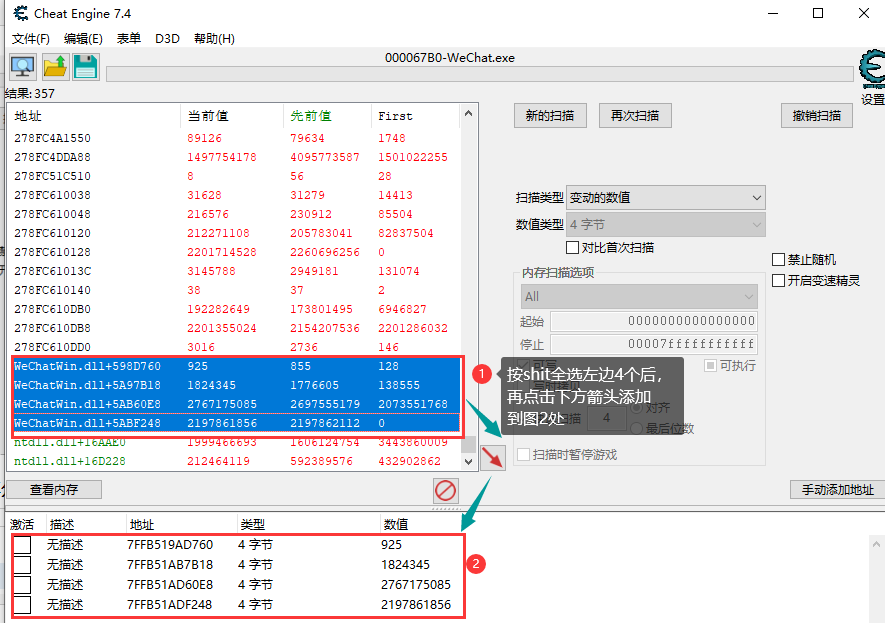
Task: Activate the checkbox for address 7FFB519AD760
Action: click(22, 545)
